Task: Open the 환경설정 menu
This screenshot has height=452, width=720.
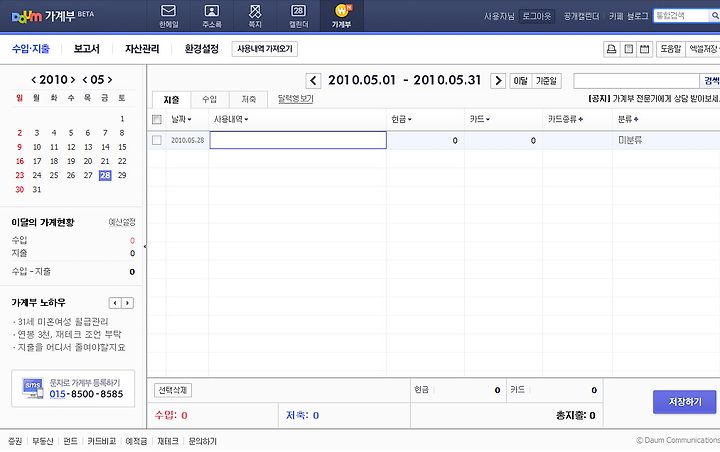Action: 202,49
